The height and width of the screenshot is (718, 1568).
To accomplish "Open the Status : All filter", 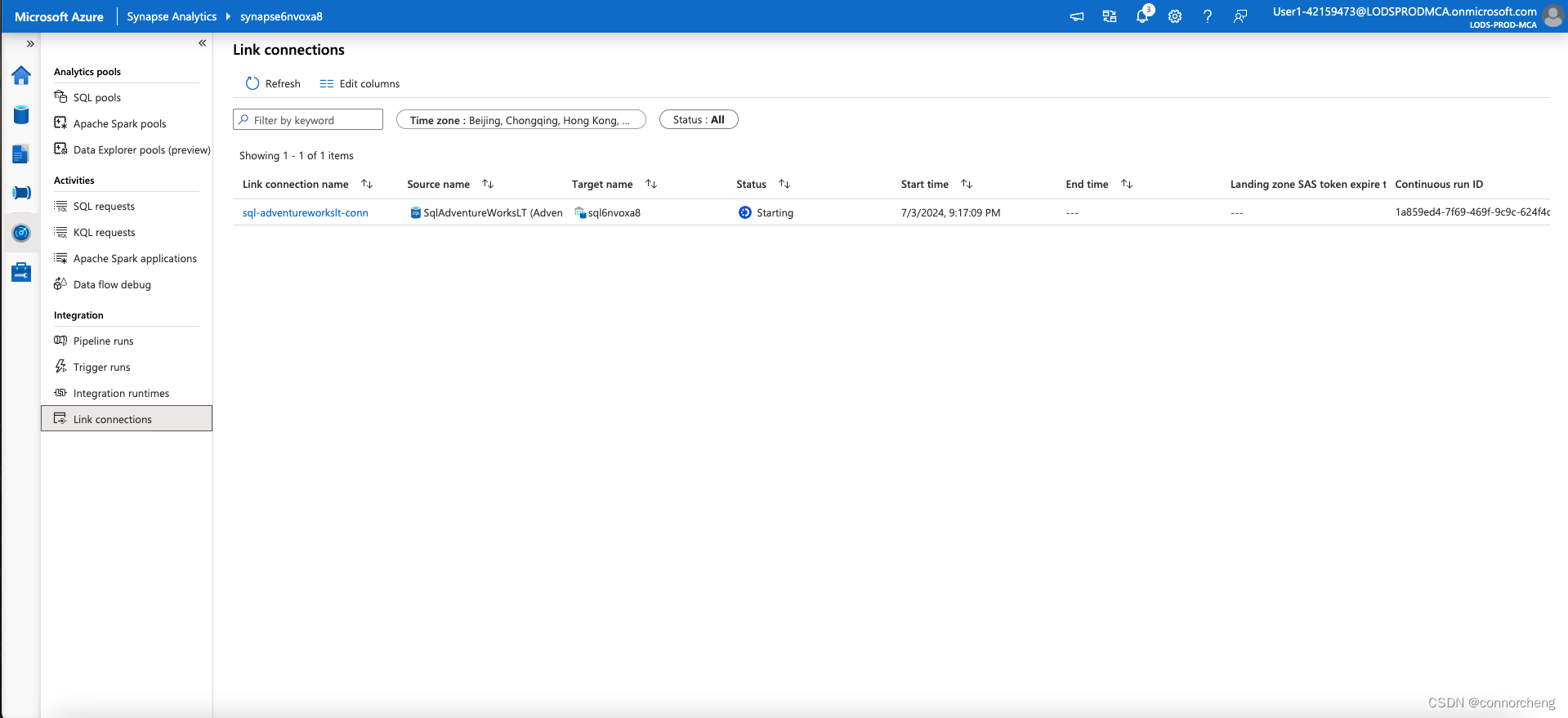I will [x=699, y=119].
